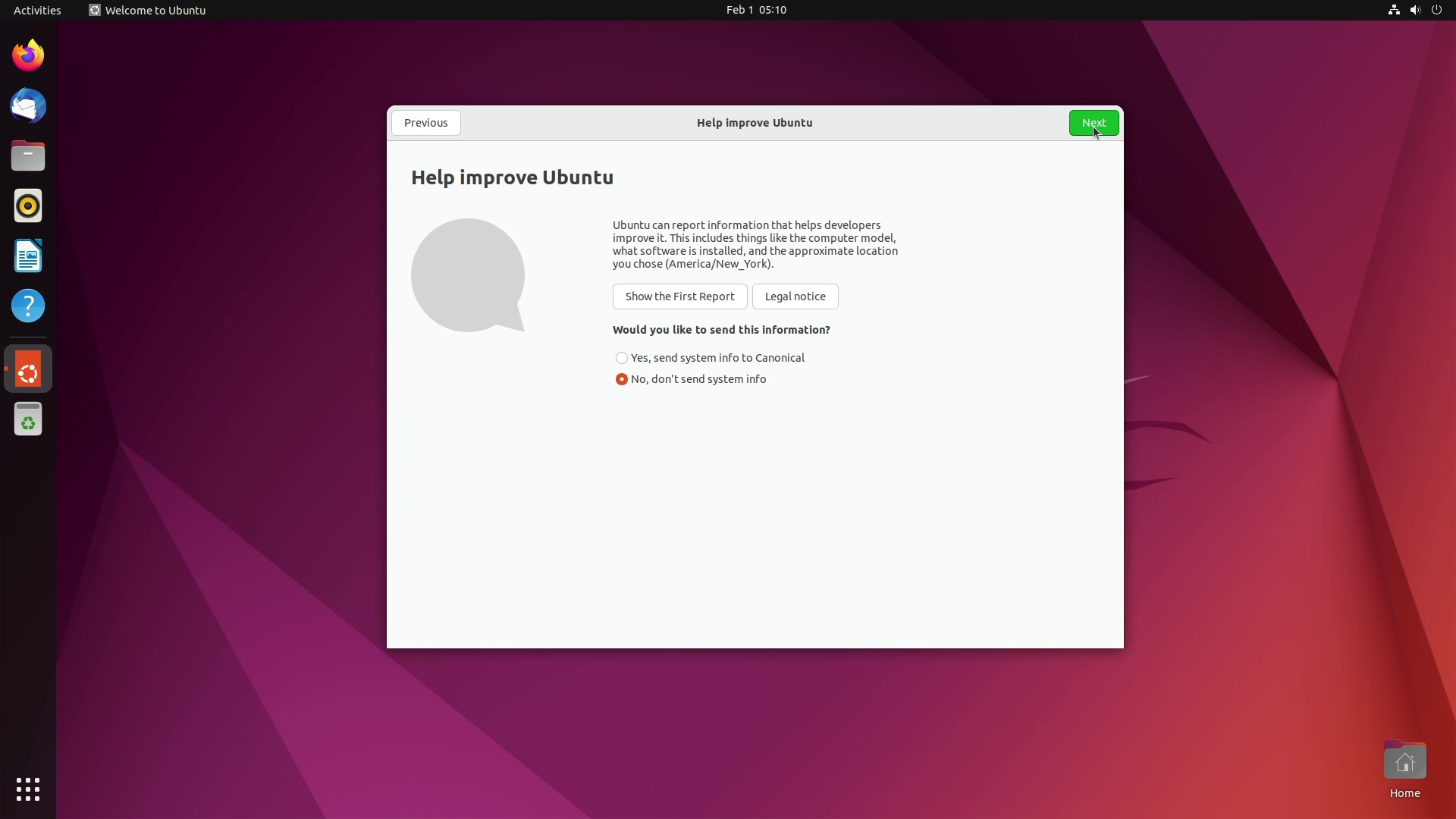
Task: Open Rhythmbox music player in dock
Action: tap(28, 206)
